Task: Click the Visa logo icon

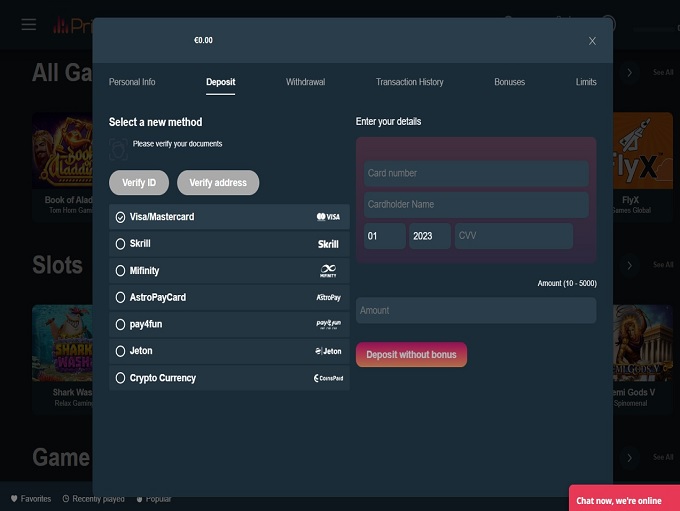Action: (328, 217)
